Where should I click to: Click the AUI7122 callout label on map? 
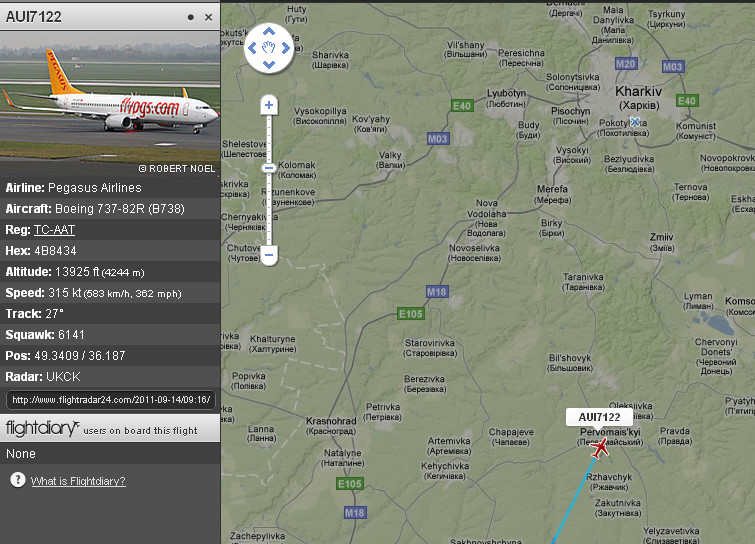599,417
